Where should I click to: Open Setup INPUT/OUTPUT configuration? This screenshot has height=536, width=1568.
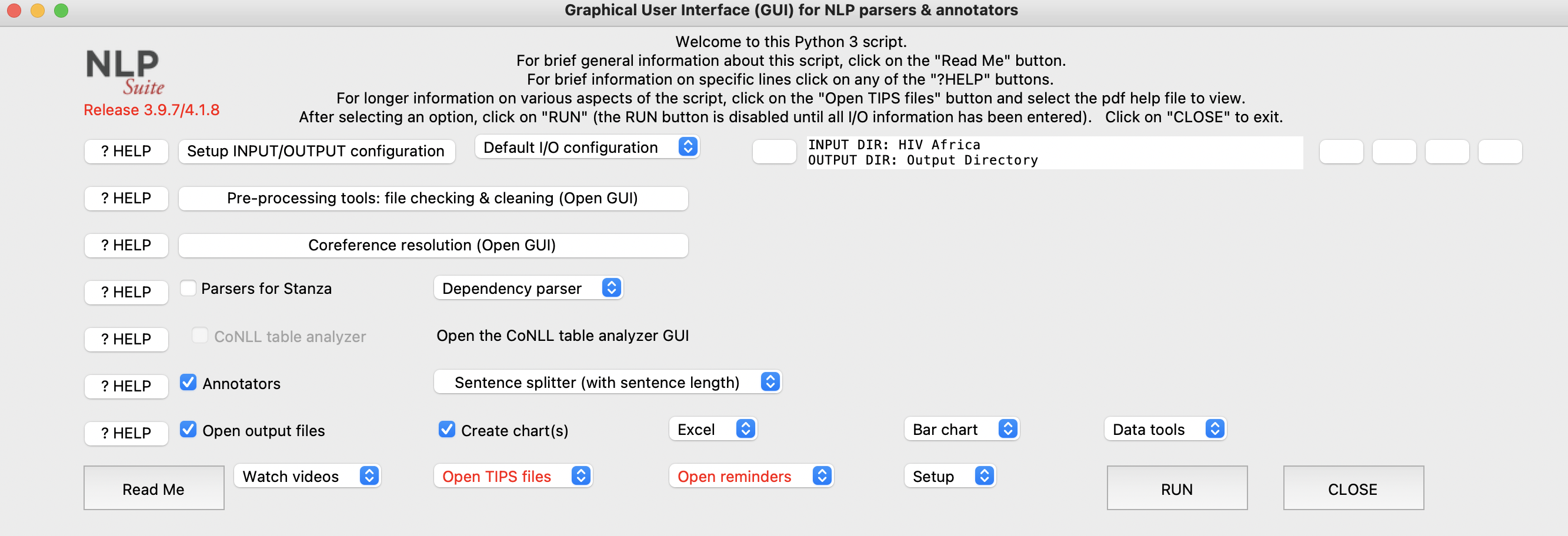coord(316,151)
